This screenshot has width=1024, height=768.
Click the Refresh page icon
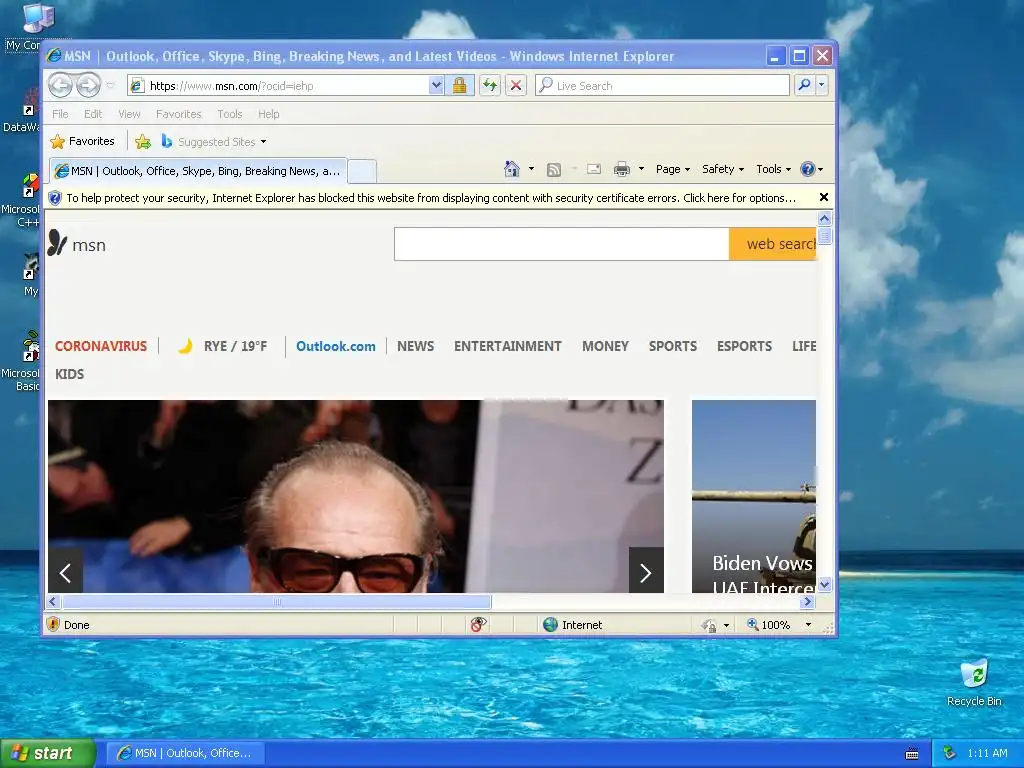490,86
